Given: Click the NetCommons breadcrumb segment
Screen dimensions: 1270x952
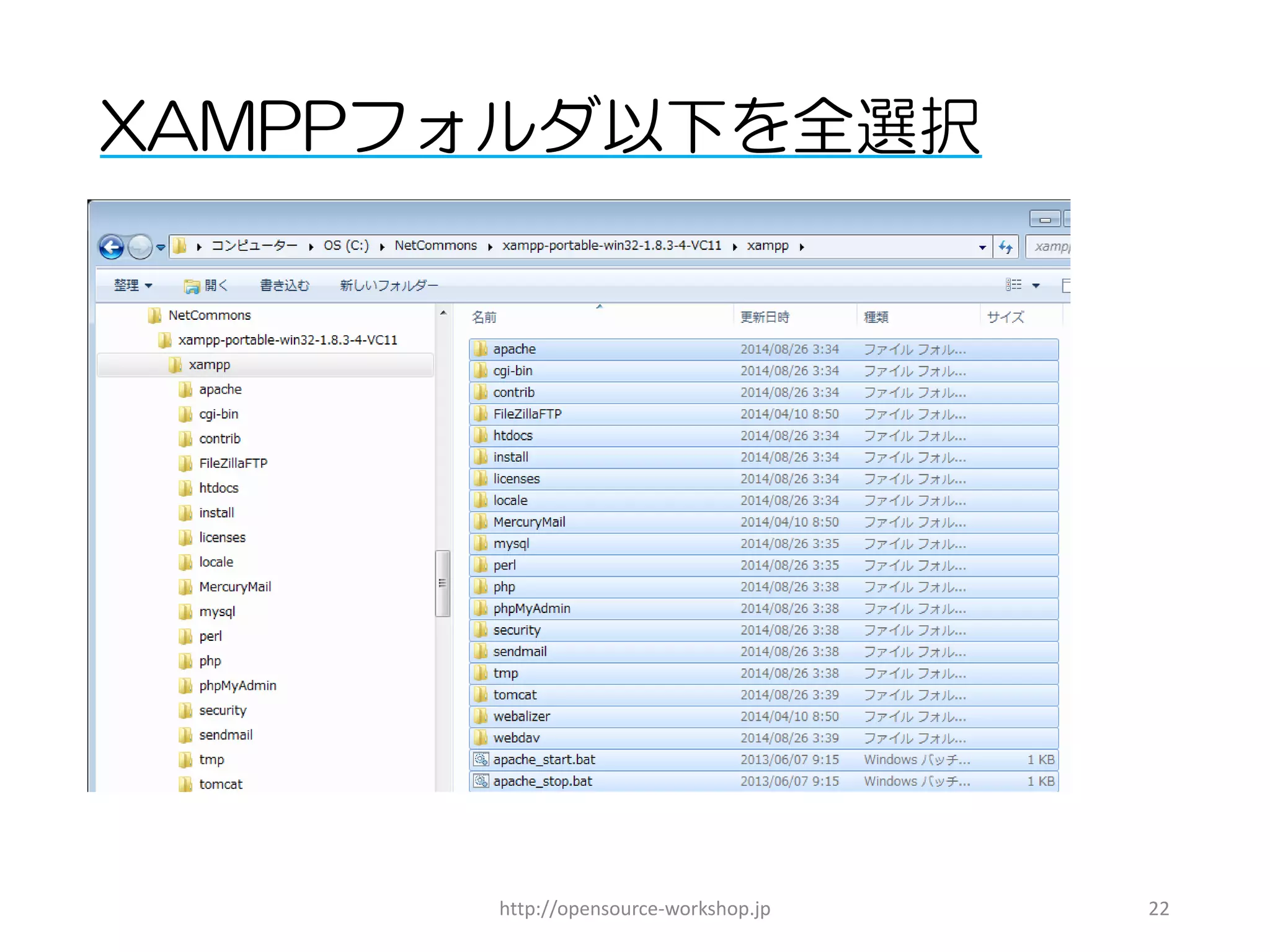Looking at the screenshot, I should click(435, 245).
